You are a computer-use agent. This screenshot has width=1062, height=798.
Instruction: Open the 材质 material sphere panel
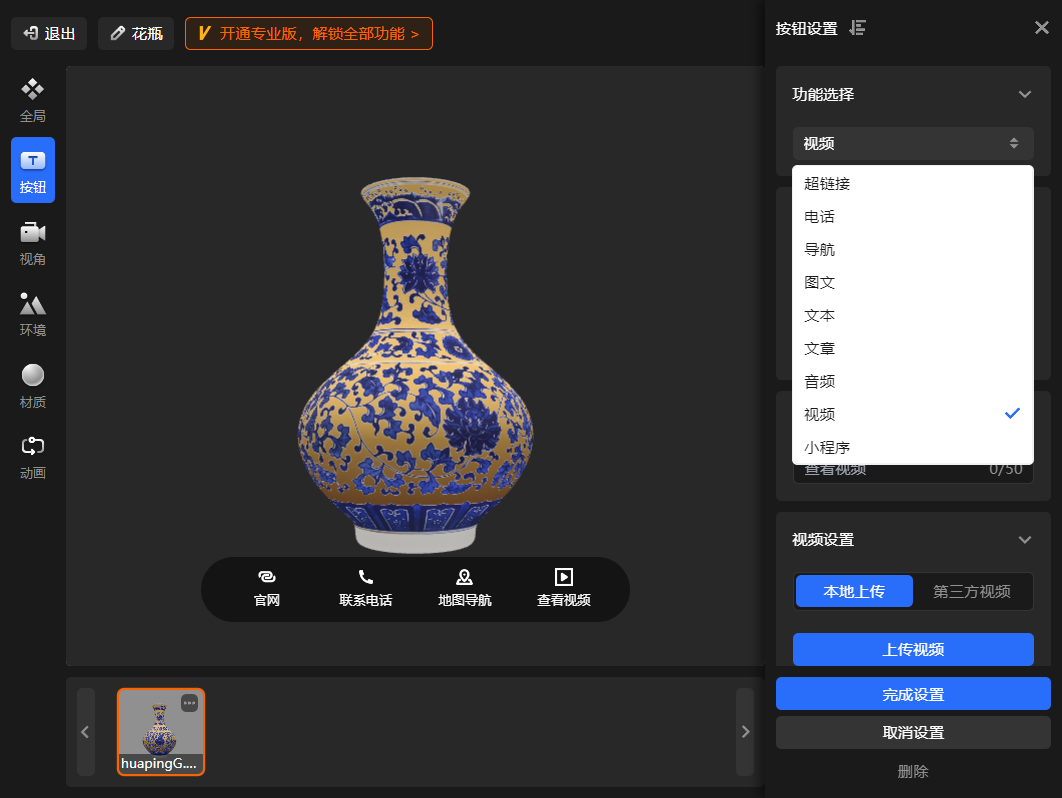tap(33, 386)
